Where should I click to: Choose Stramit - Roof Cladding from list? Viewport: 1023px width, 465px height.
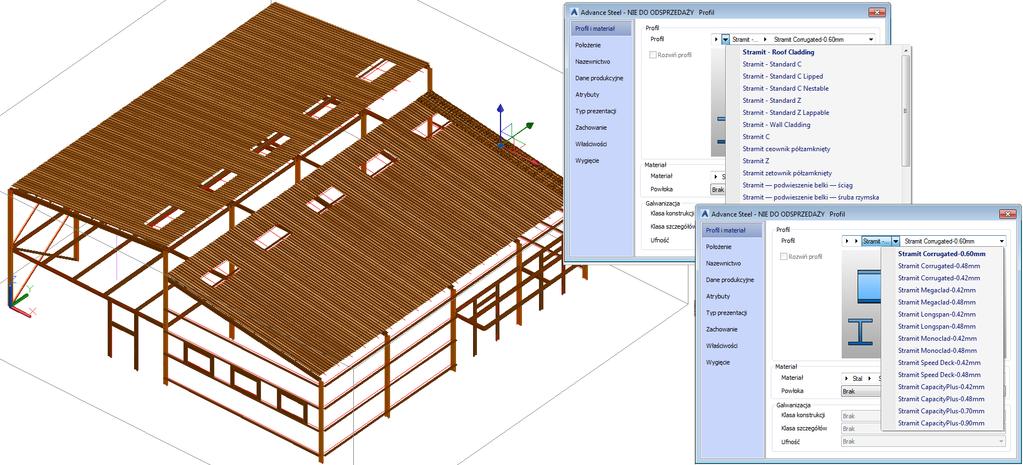pos(778,52)
